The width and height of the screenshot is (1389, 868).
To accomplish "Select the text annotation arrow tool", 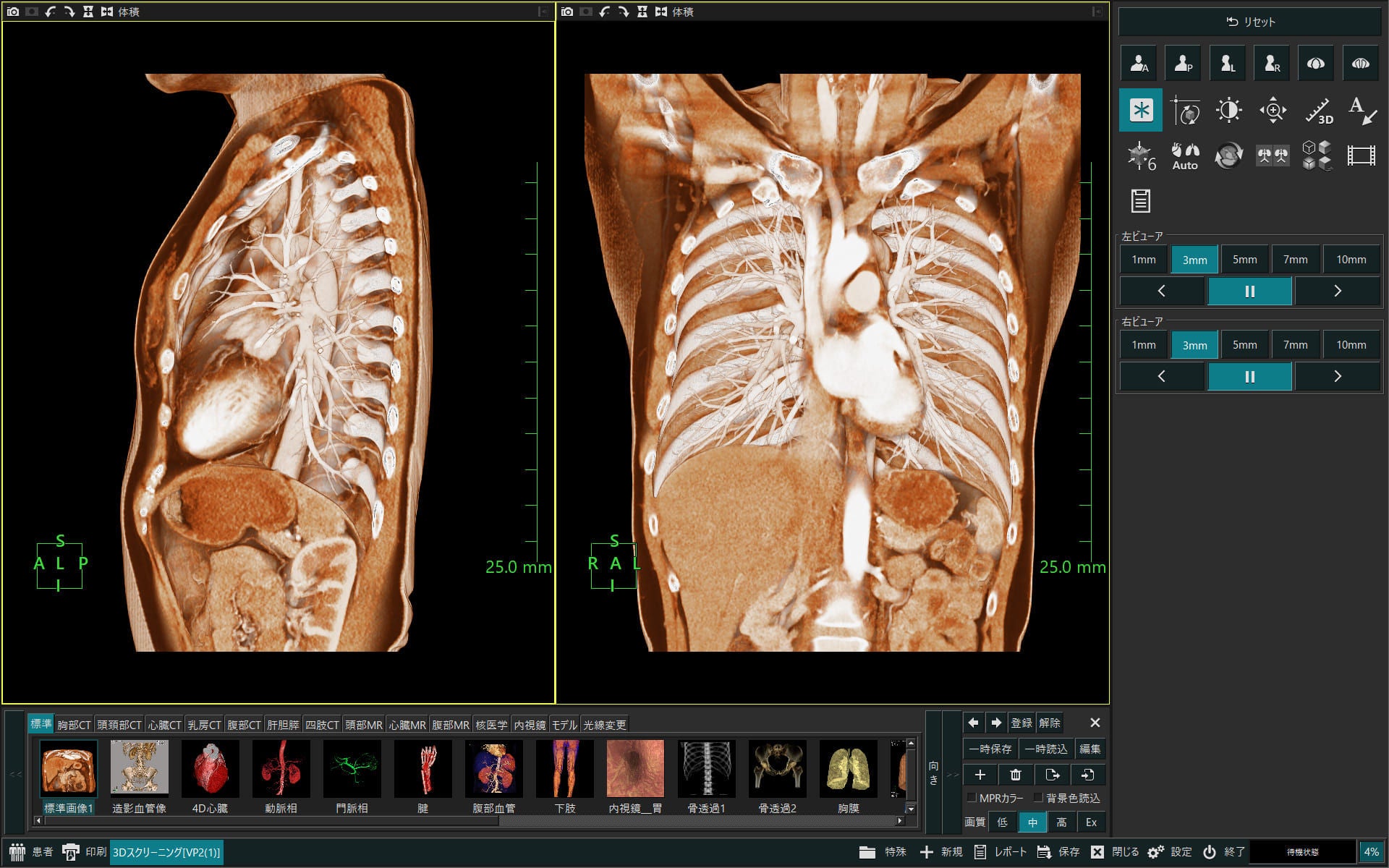I will pyautogui.click(x=1362, y=110).
